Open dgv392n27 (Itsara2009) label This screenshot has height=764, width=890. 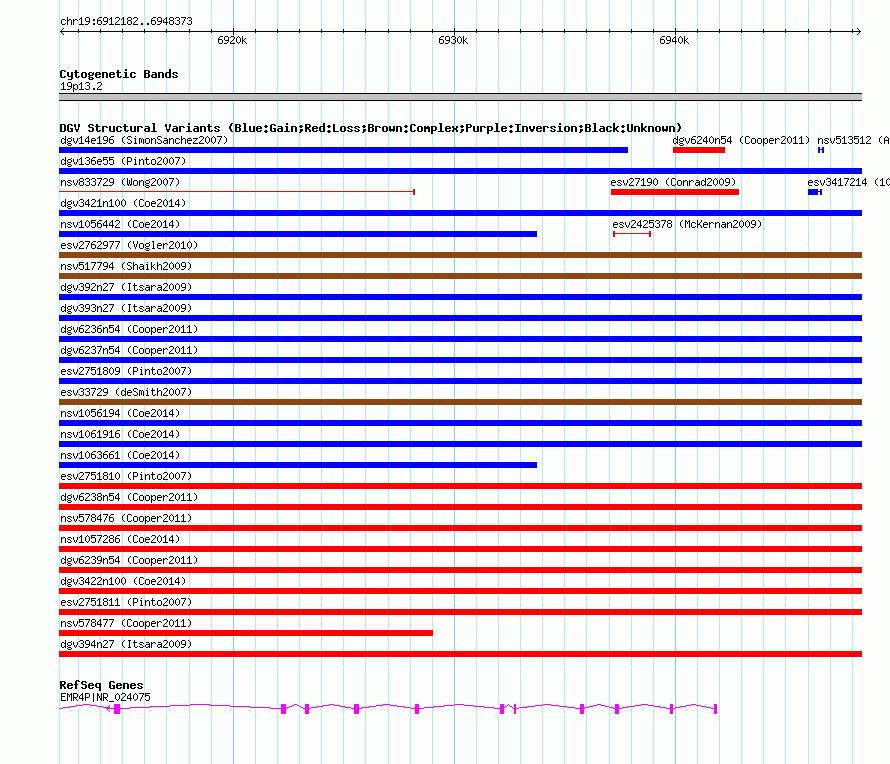click(126, 287)
